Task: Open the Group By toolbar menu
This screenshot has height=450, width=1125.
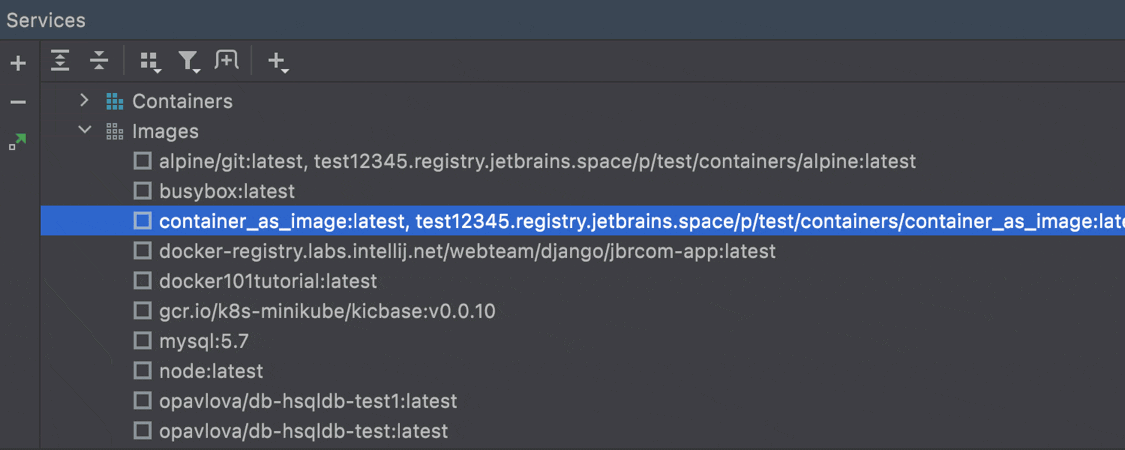Action: (x=151, y=62)
